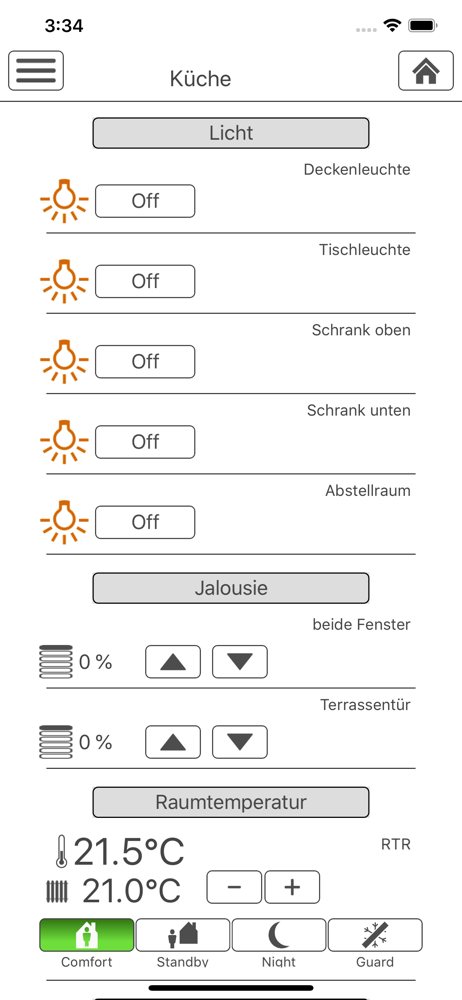
Task: Tap the Deckenleuchte light bulb icon
Action: point(64,201)
